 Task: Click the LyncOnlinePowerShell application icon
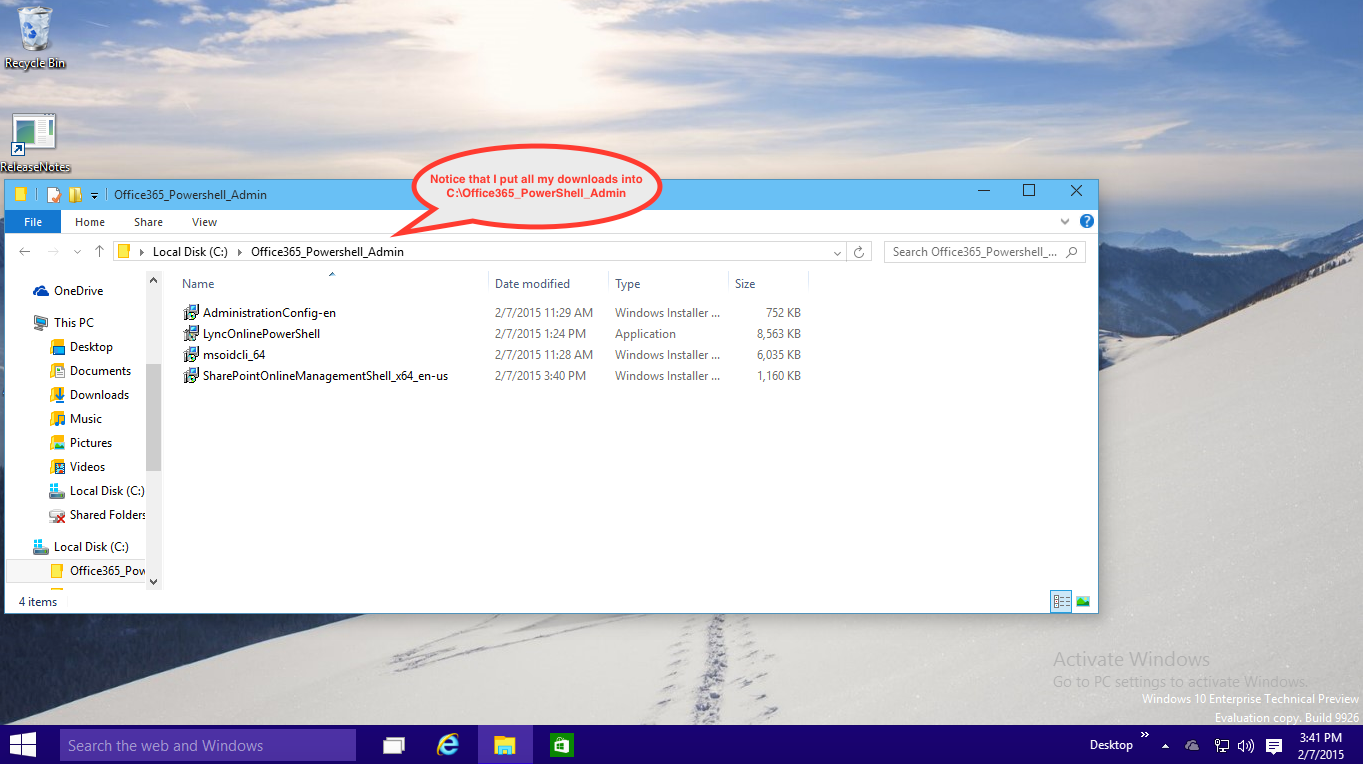(191, 334)
